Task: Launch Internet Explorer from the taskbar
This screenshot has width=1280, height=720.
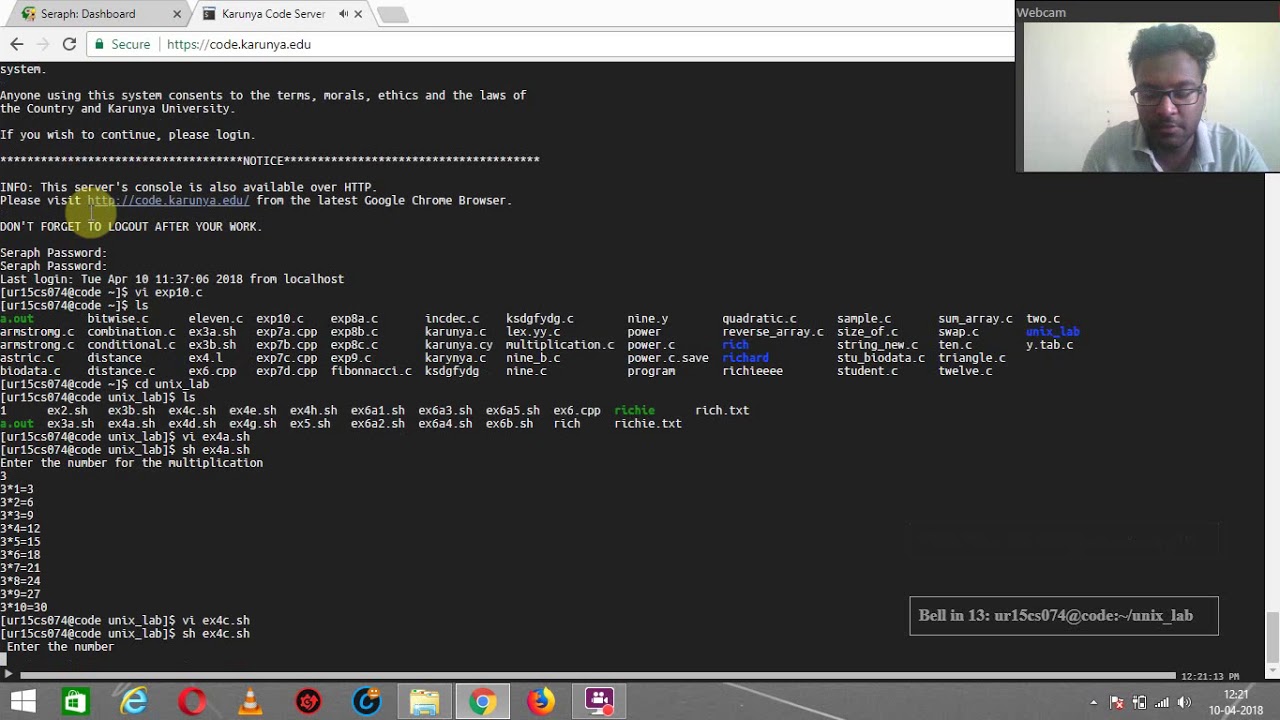Action: pyautogui.click(x=133, y=702)
